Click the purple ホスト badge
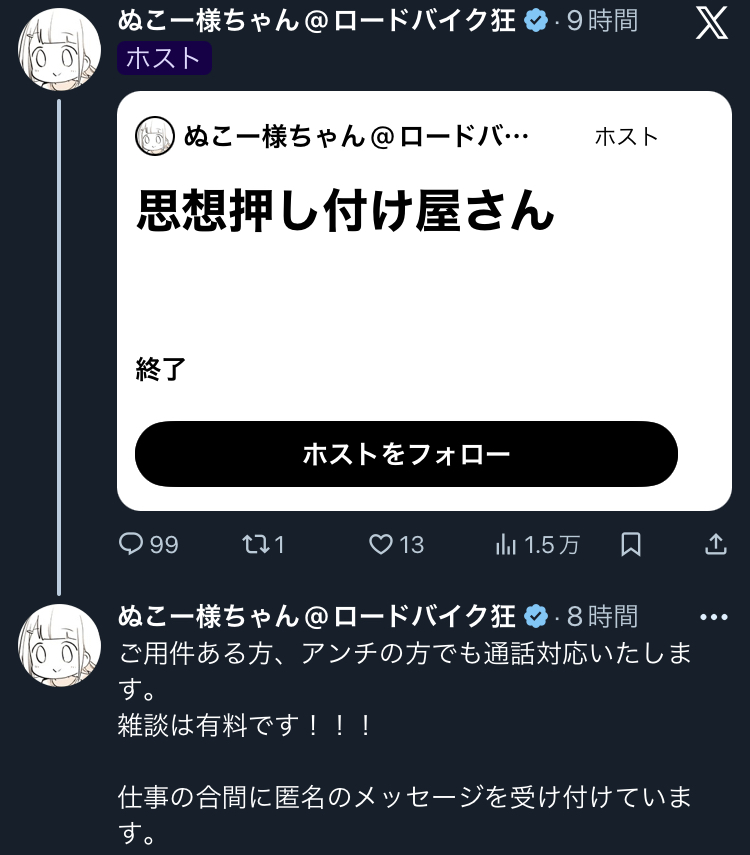The image size is (750, 855). point(164,58)
